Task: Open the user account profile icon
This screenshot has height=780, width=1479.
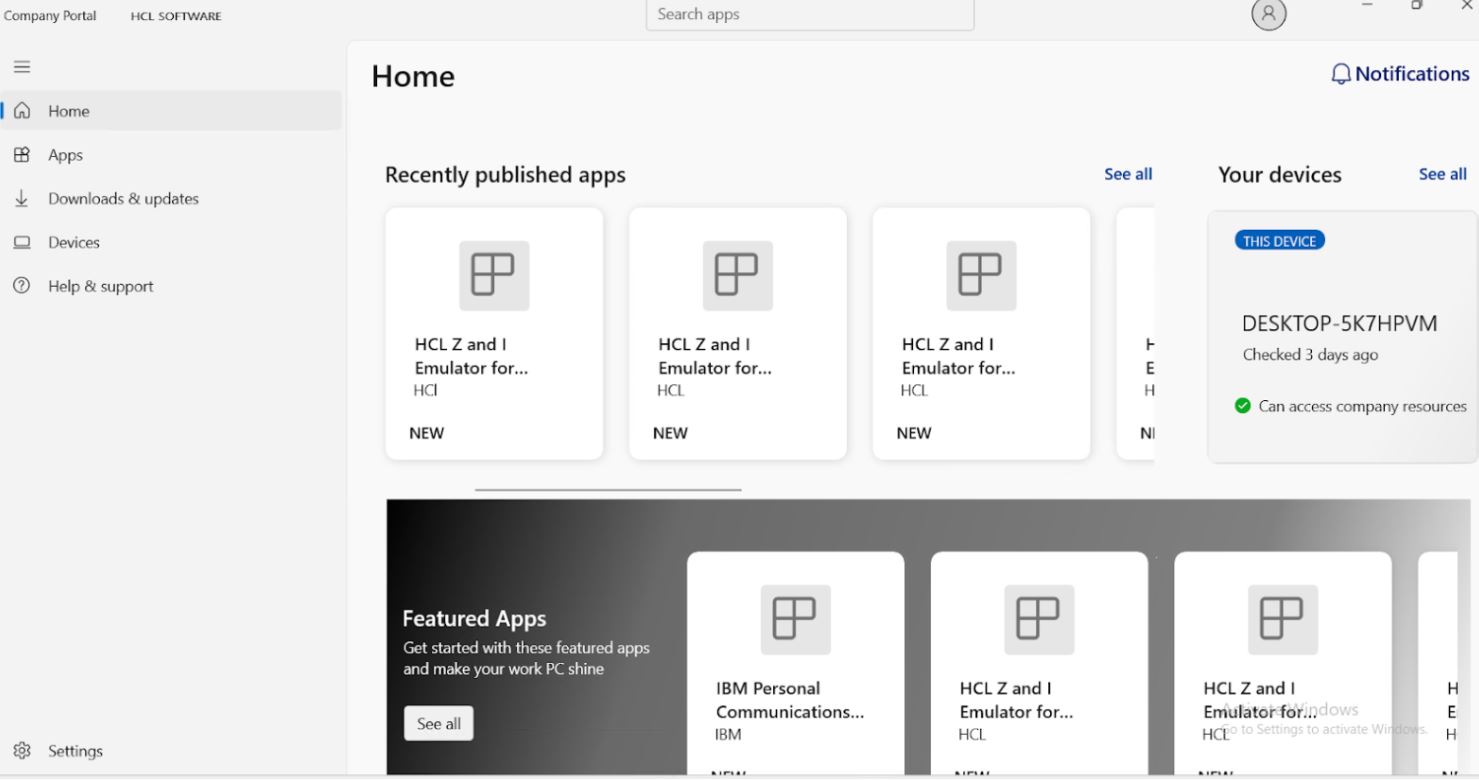Action: tap(1268, 14)
